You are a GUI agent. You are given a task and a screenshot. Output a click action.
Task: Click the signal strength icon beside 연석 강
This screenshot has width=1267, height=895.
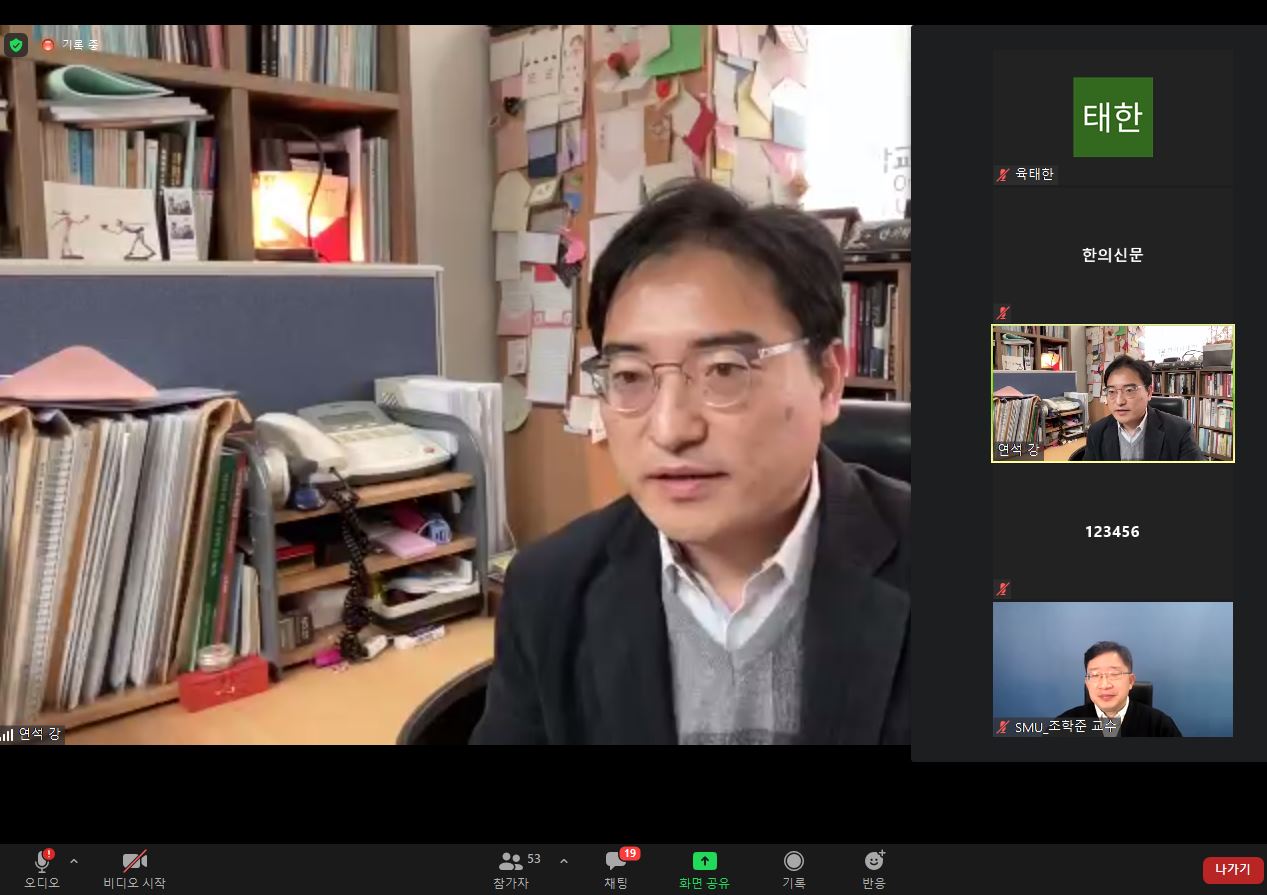point(8,734)
